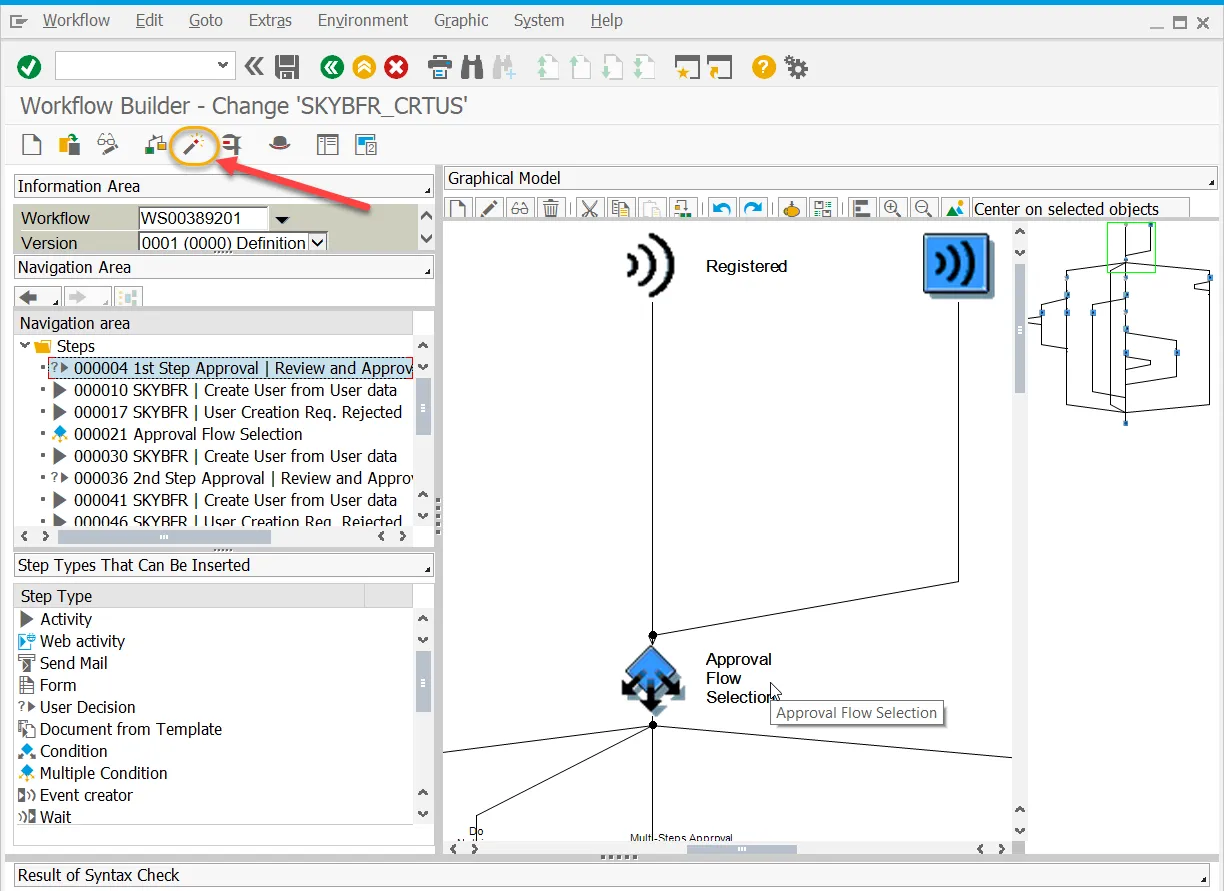
Task: Select the Web activity step type
Action: 82,641
